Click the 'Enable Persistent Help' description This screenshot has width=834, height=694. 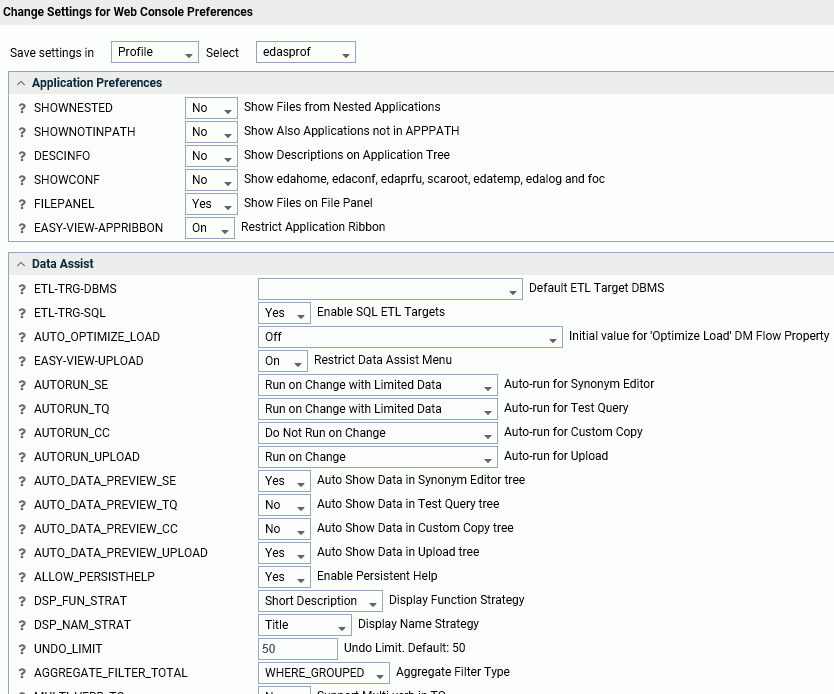click(377, 576)
